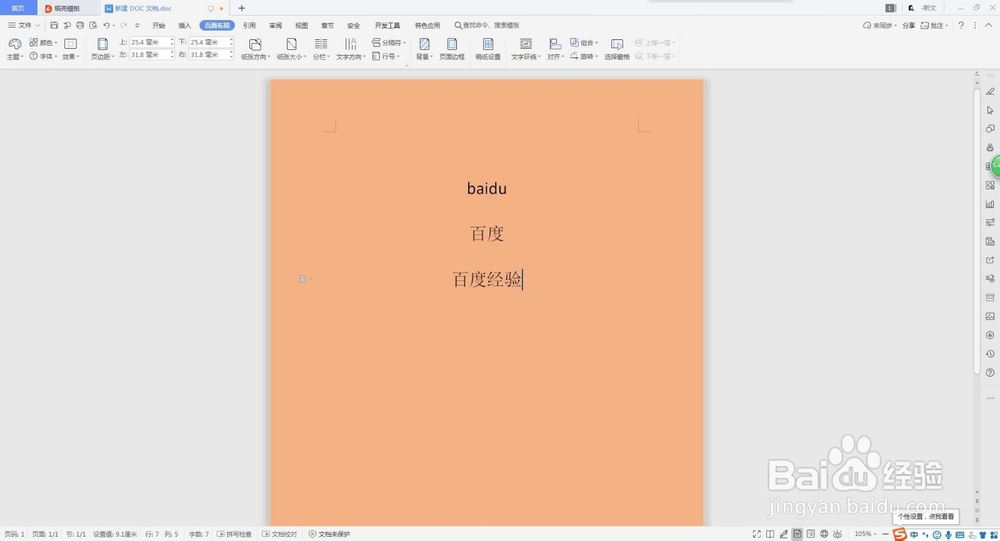The height and width of the screenshot is (541, 1000).
Task: Open the 批注 (Comments) dropdown
Action: 934,26
